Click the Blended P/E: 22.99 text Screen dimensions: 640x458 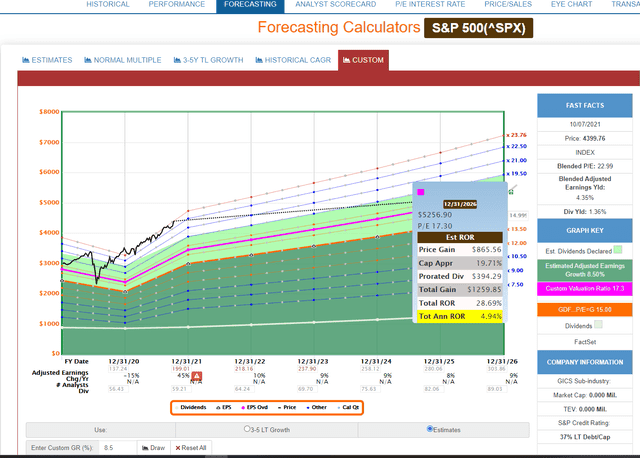tap(584, 166)
